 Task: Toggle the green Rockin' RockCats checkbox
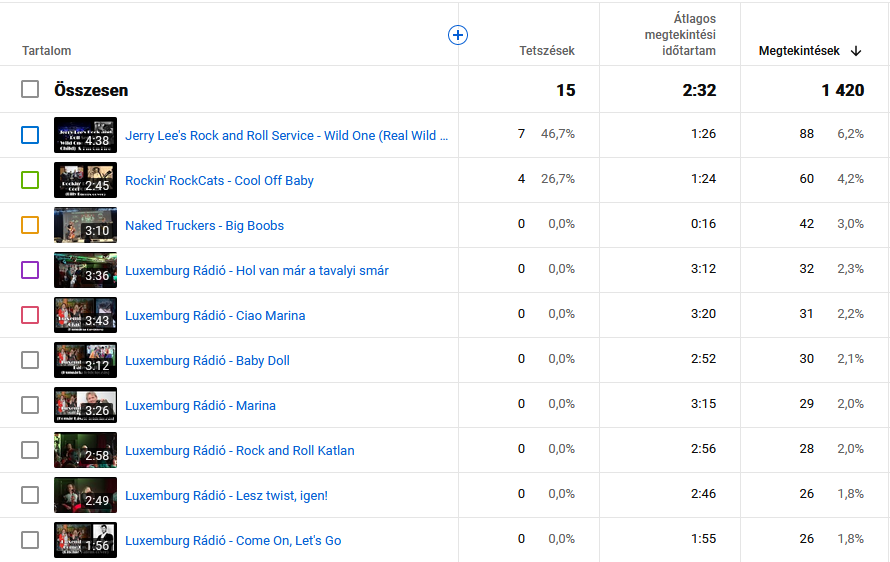click(30, 180)
